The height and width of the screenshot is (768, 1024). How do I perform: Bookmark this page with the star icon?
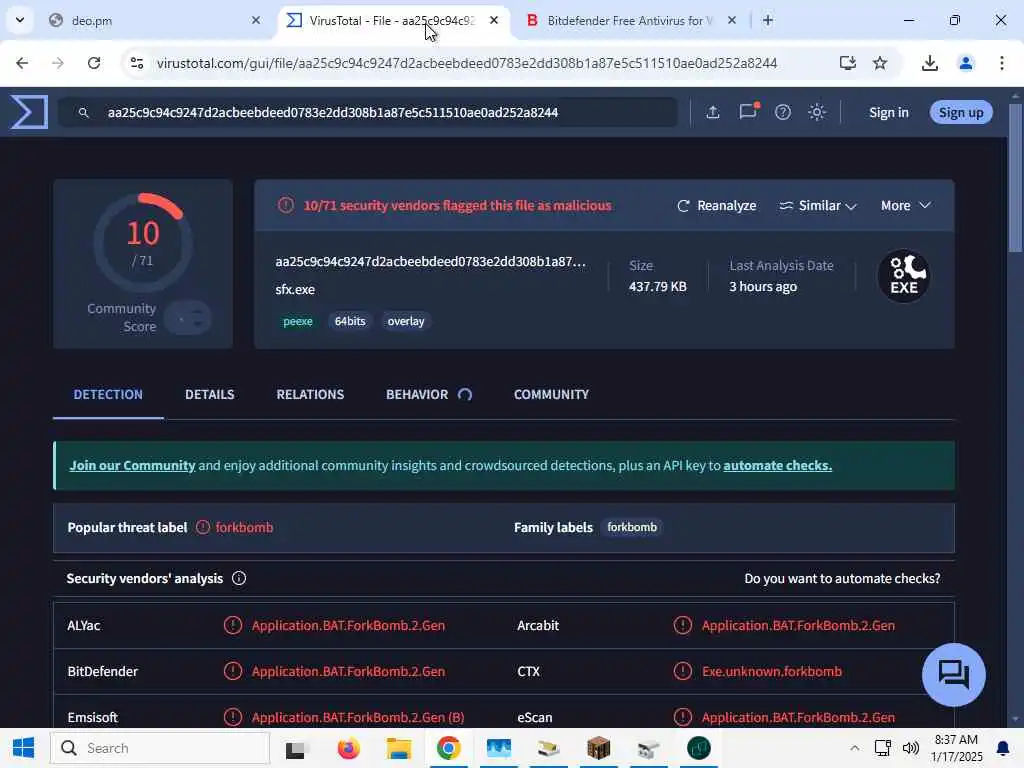[x=880, y=63]
